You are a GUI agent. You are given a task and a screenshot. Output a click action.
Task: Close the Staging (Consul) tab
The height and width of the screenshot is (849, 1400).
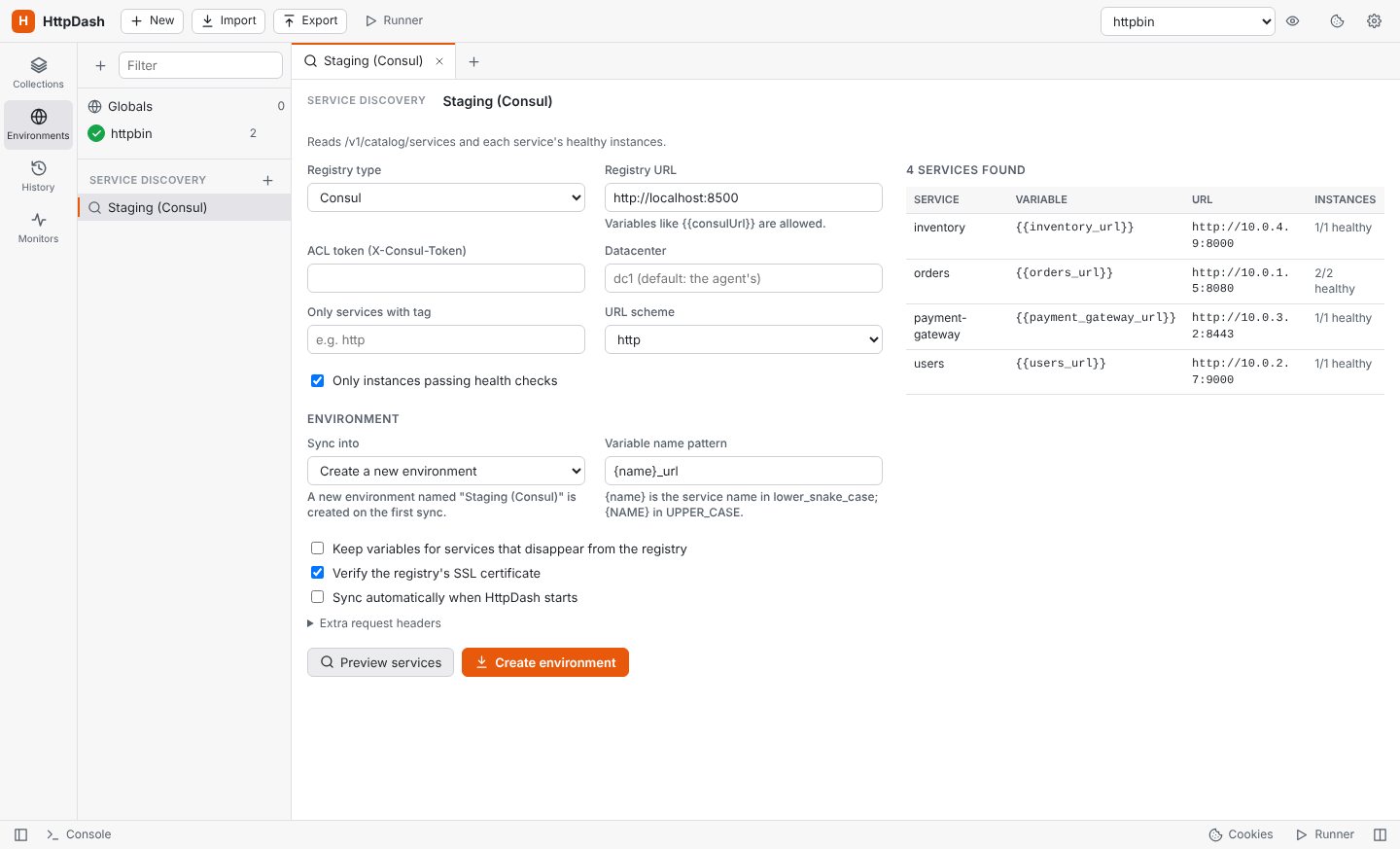coord(439,61)
